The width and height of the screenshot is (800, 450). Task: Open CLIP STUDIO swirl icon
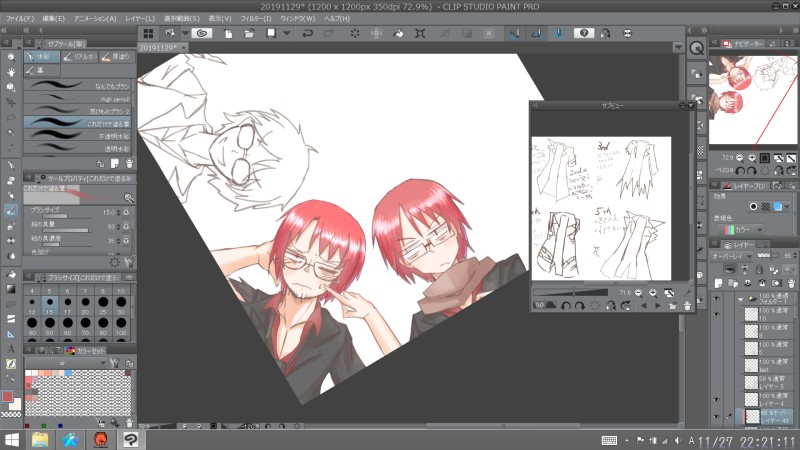coord(202,33)
